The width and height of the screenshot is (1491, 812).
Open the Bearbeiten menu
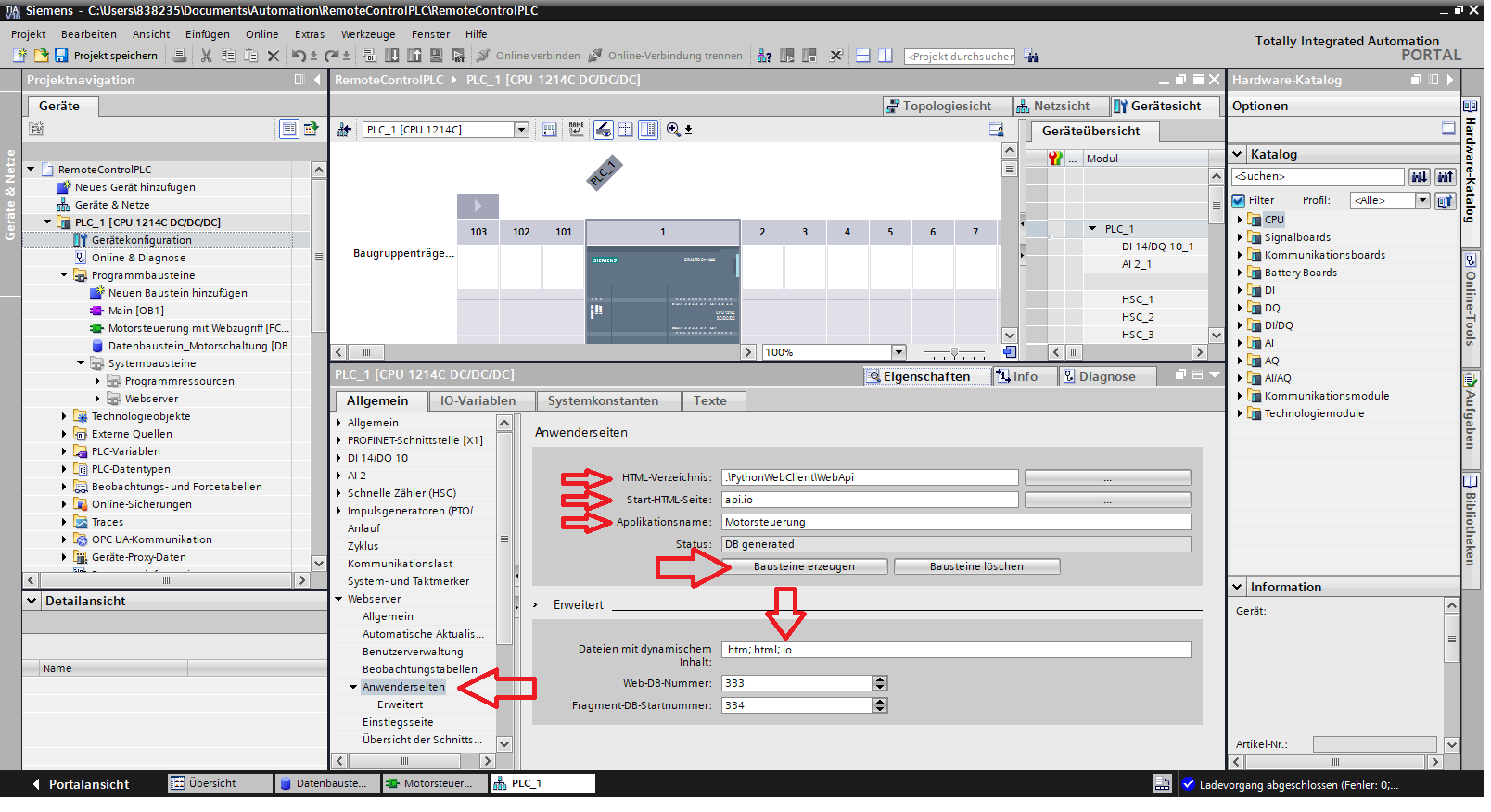click(x=89, y=34)
